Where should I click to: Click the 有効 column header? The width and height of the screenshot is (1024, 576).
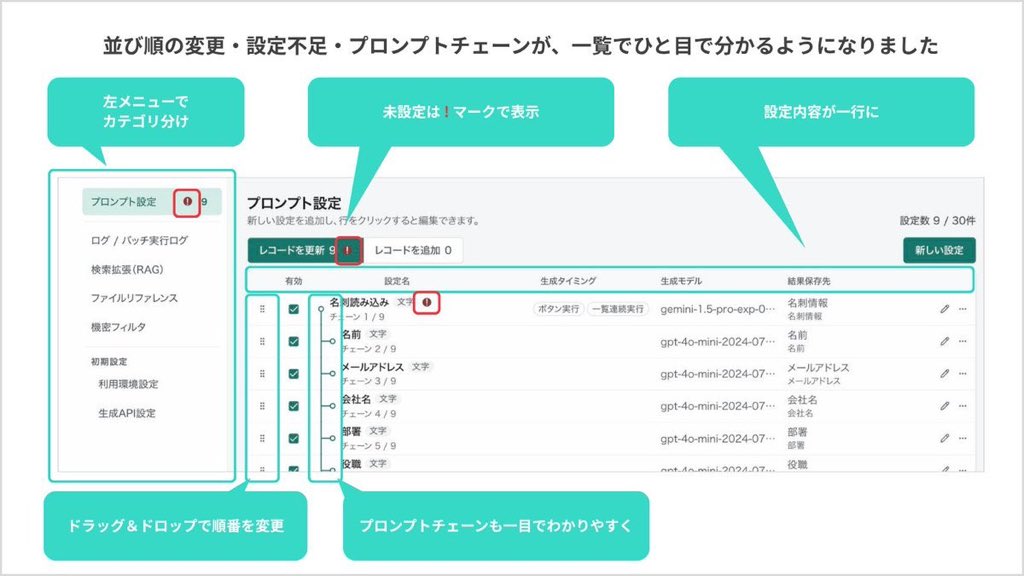(294, 281)
